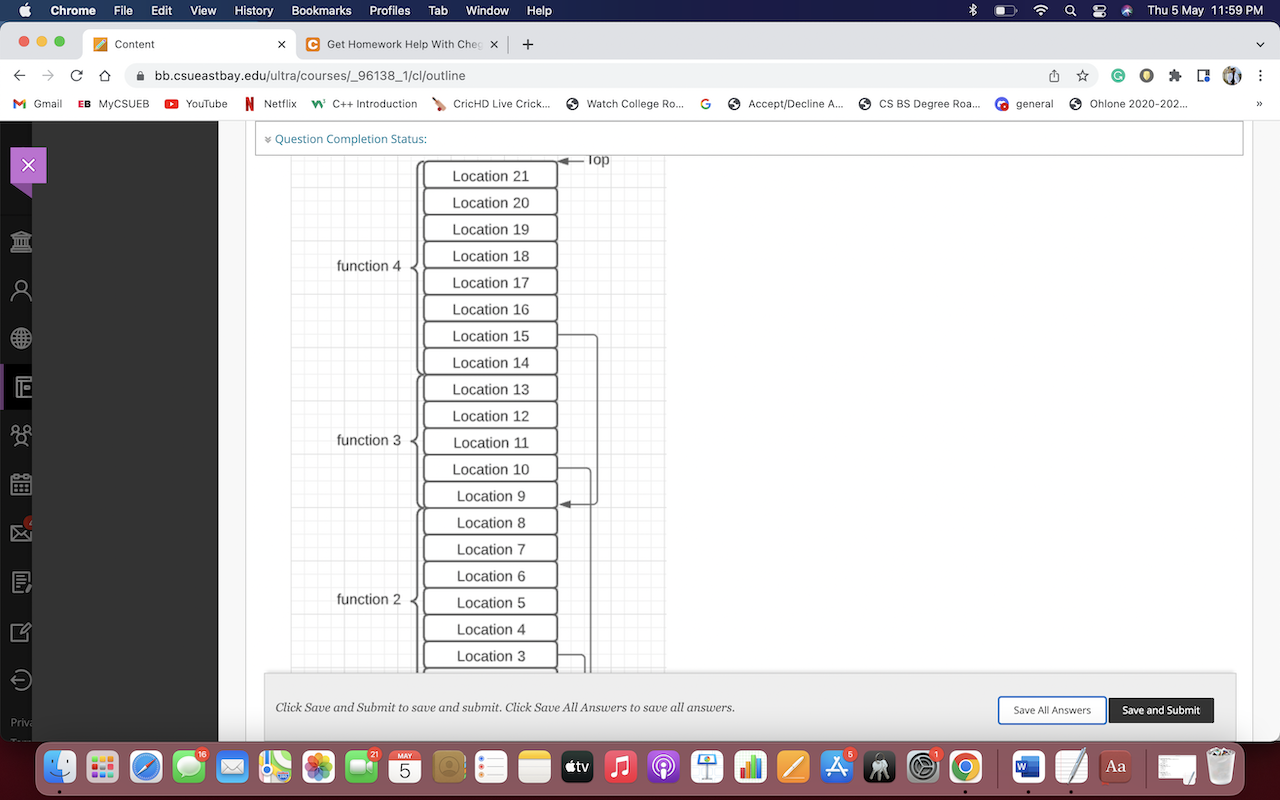Open the Organizations group icon

tap(20, 435)
